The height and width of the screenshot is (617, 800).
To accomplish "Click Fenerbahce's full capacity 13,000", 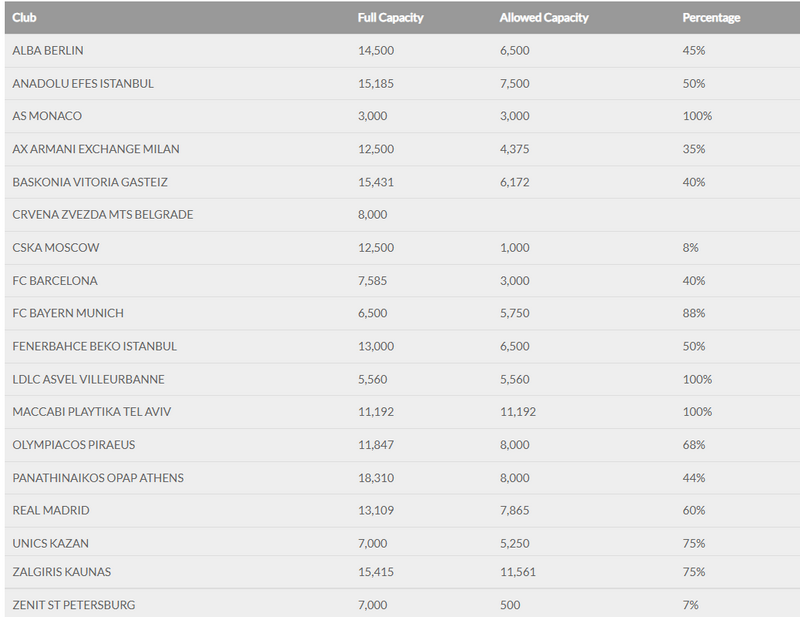I will click(x=376, y=347).
